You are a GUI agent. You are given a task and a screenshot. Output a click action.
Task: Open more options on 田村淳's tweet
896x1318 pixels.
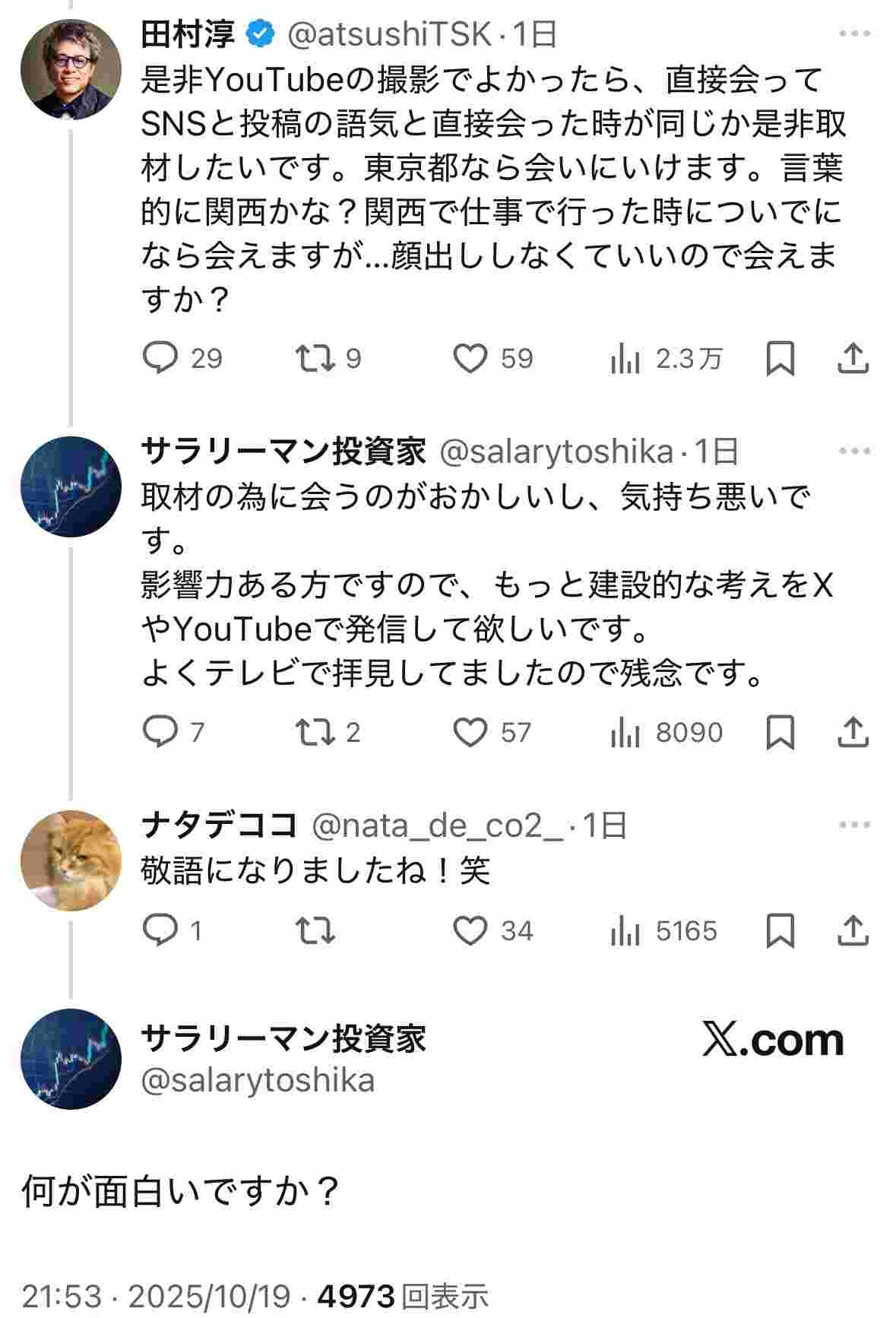pos(855,34)
